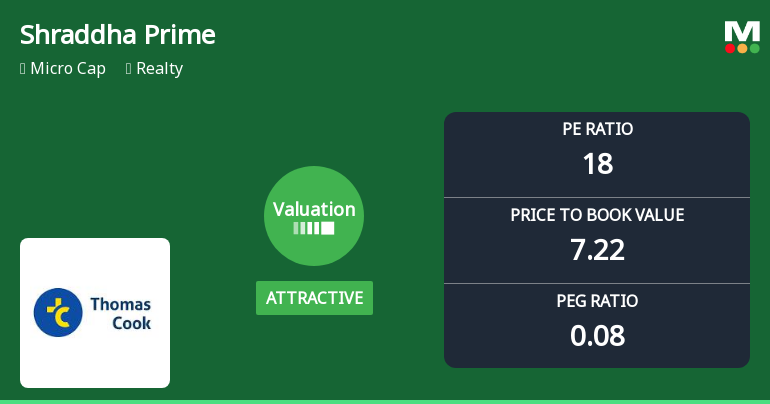Screen dimensions: 770x404
Task: Select the Realty sector label
Action: click(159, 69)
